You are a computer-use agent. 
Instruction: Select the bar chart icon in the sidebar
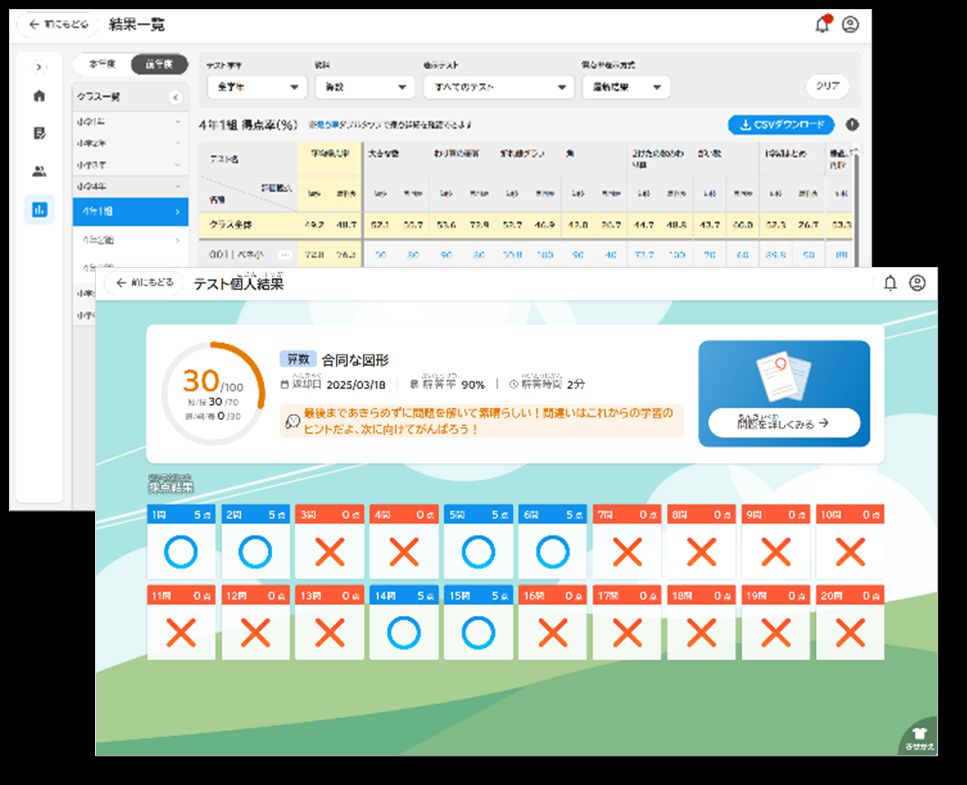pyautogui.click(x=39, y=209)
